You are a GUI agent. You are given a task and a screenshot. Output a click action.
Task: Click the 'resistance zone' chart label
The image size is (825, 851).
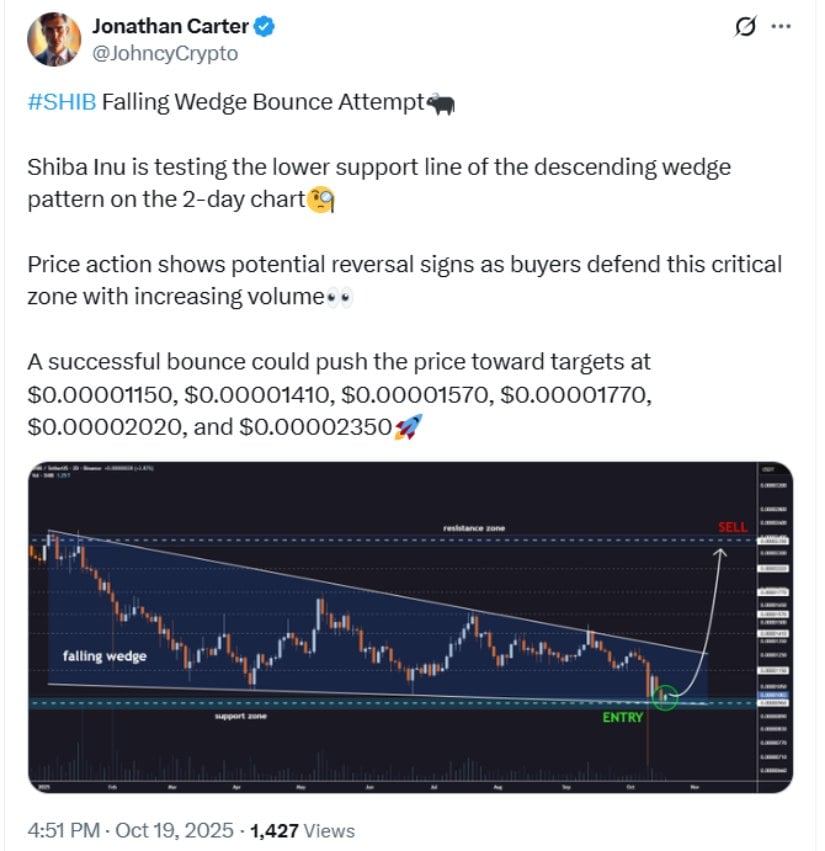[477, 527]
